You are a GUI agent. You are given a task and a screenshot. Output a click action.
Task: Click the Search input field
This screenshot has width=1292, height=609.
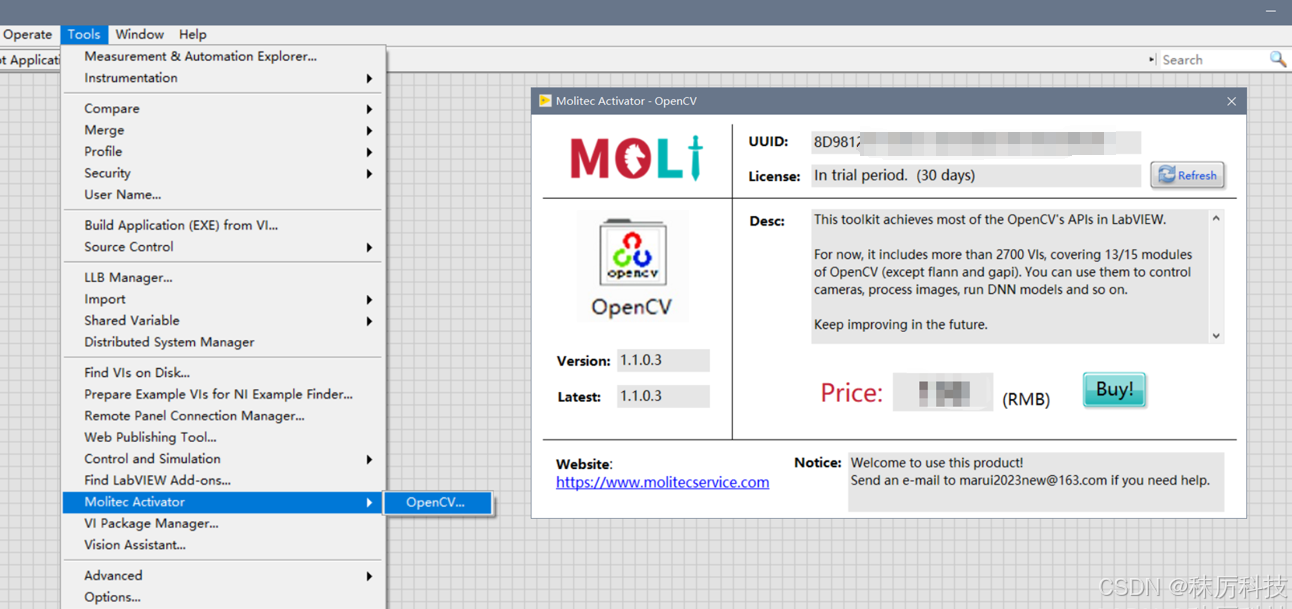click(x=1212, y=60)
